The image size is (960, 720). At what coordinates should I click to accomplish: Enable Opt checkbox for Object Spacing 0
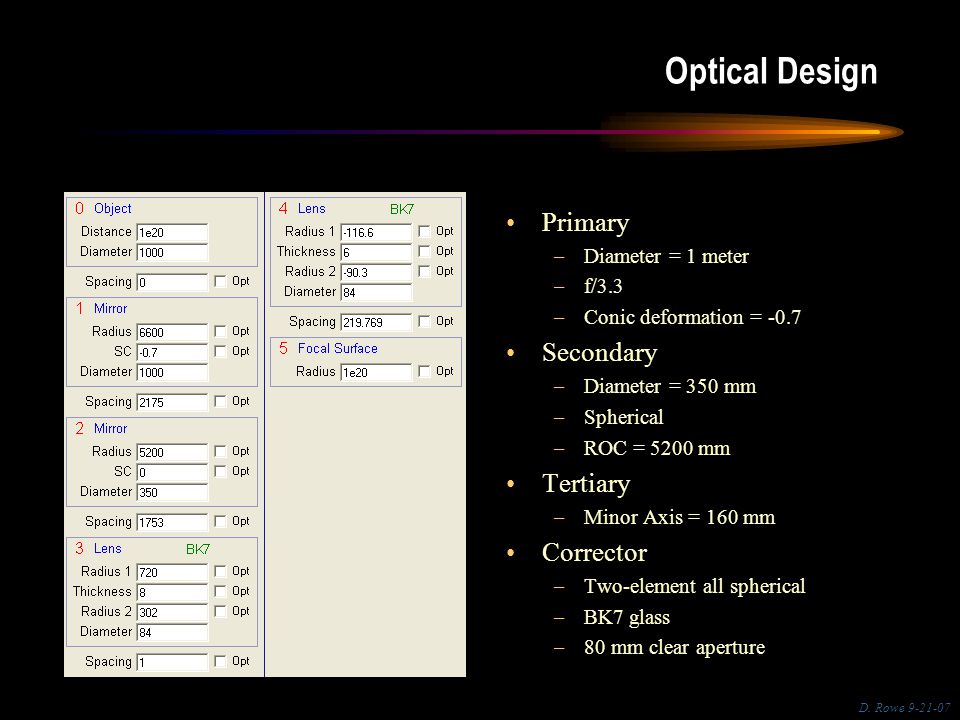pyautogui.click(x=220, y=281)
